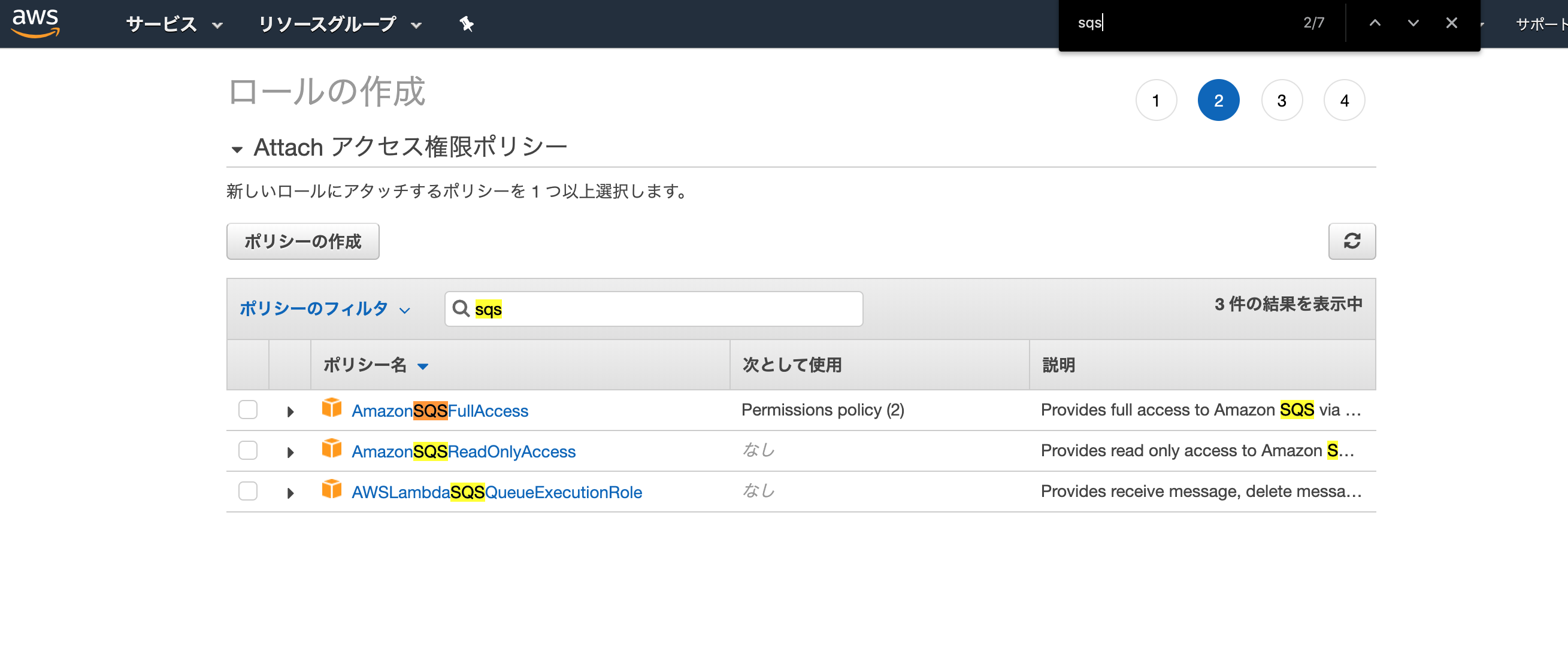Sort by ポリシー名 column arrow
1568x661 pixels.
point(423,366)
